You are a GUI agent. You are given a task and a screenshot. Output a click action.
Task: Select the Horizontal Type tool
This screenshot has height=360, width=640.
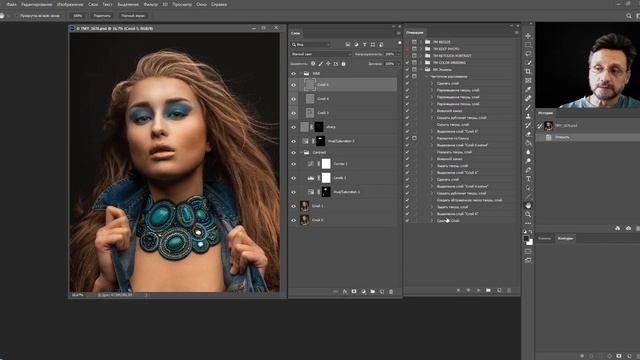528,179
